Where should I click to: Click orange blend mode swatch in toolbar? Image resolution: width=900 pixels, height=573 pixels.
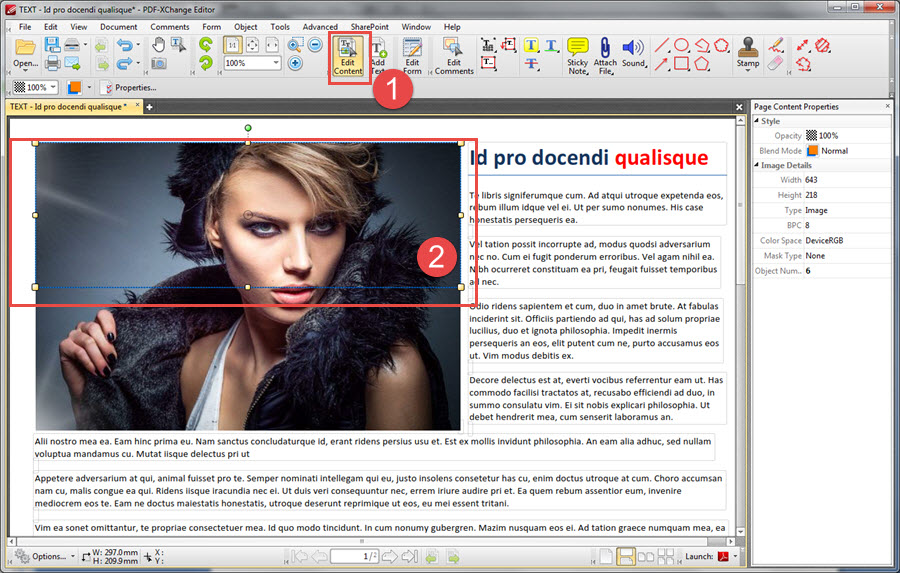click(x=74, y=87)
